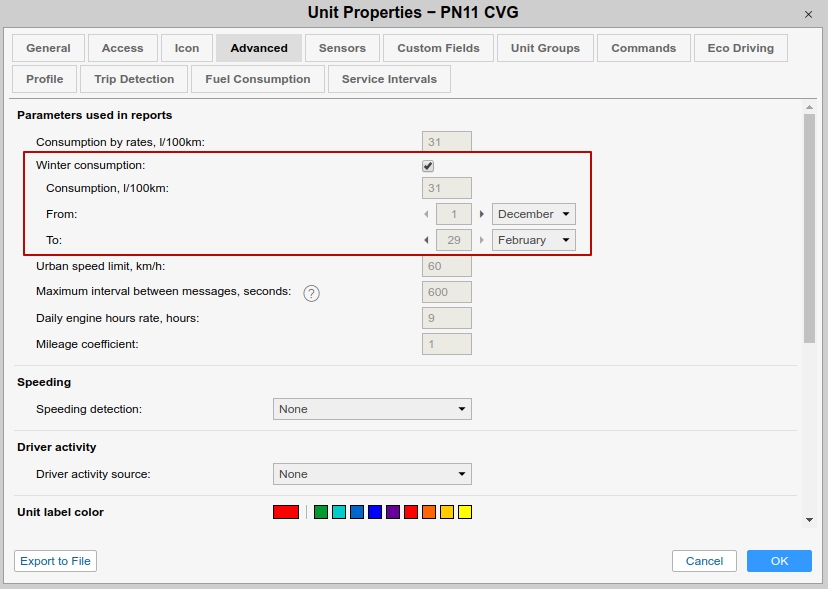Close the Unit Properties dialog
This screenshot has height=589, width=828.
point(808,13)
